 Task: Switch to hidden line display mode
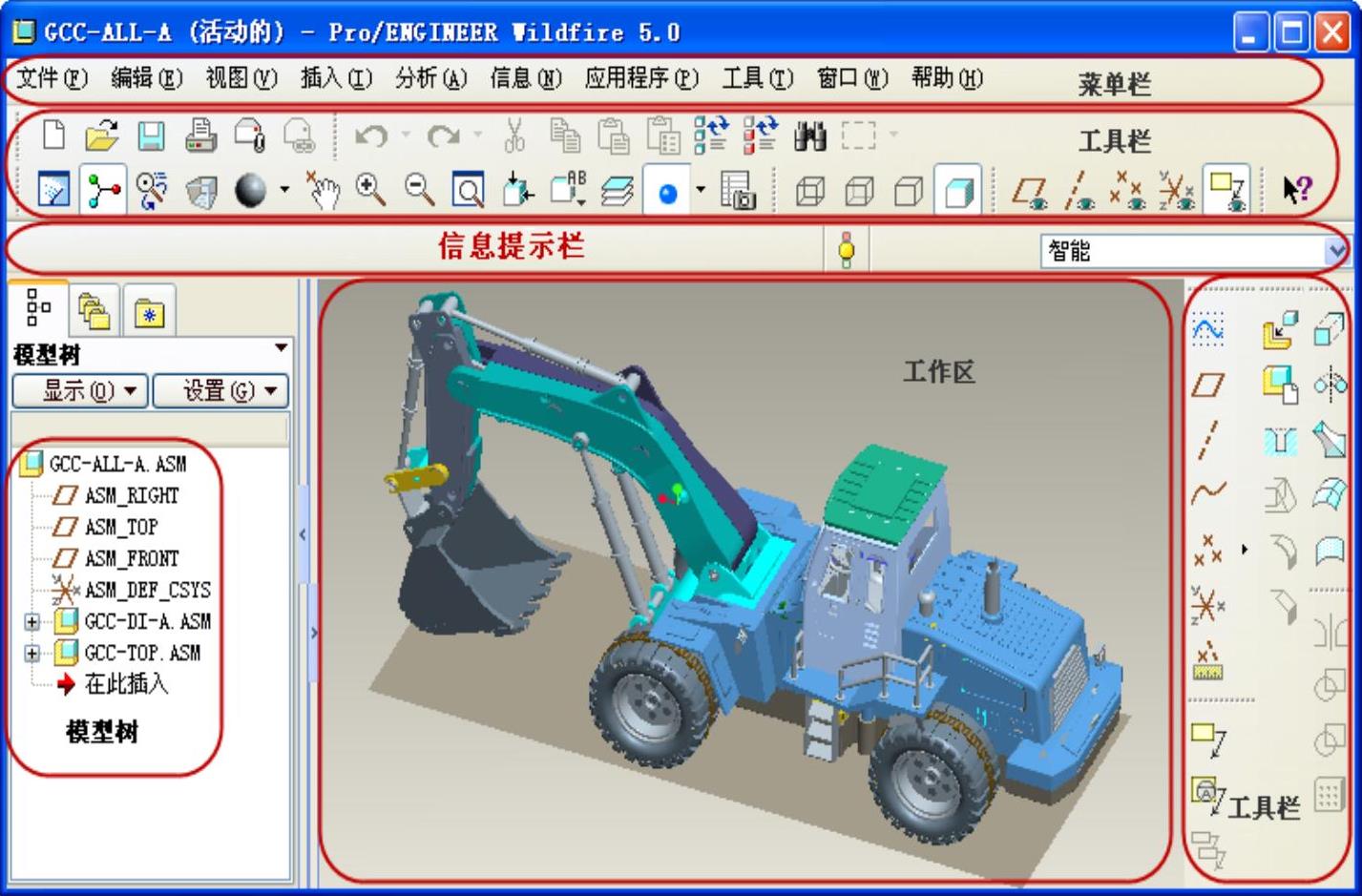click(859, 192)
